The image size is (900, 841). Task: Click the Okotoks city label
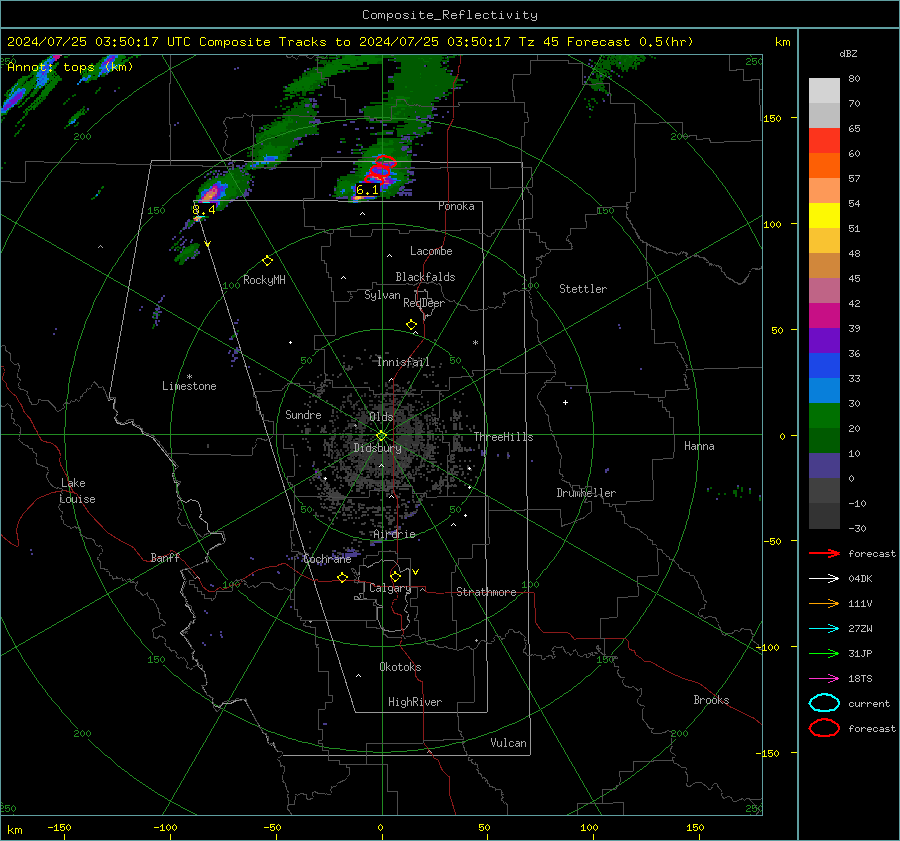400,667
